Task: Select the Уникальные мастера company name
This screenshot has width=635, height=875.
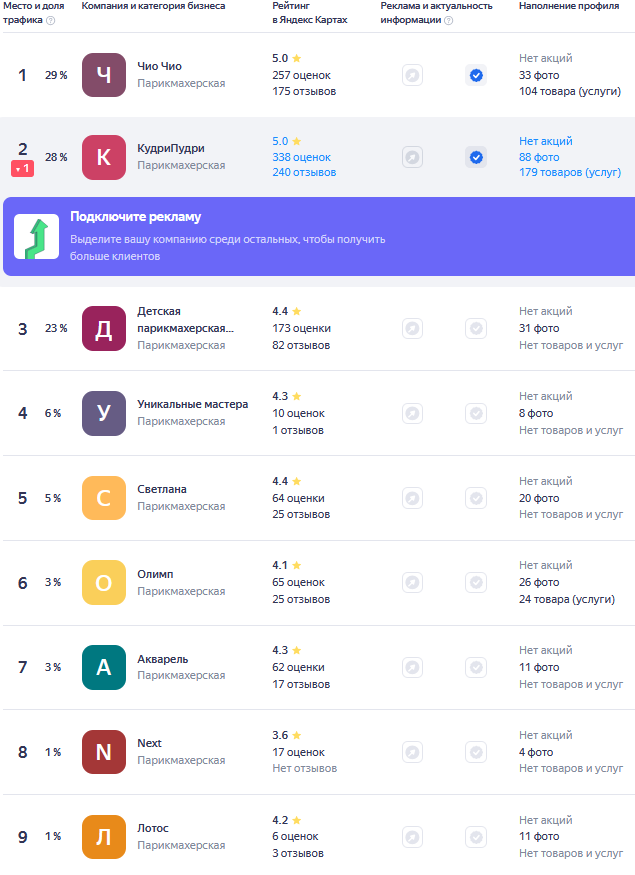Action: (193, 404)
